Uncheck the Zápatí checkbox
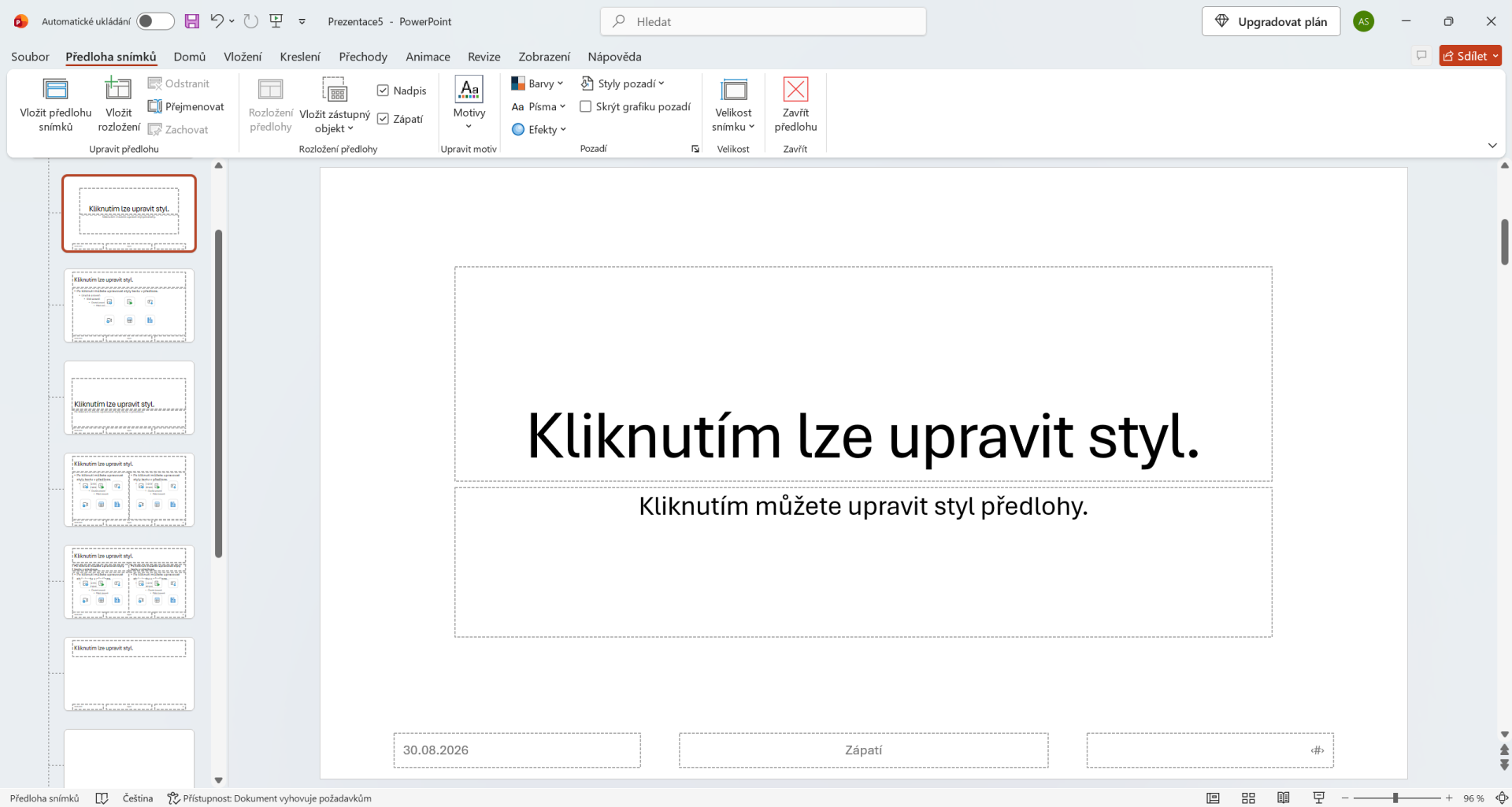Screen dimensions: 1512x807 tap(383, 119)
